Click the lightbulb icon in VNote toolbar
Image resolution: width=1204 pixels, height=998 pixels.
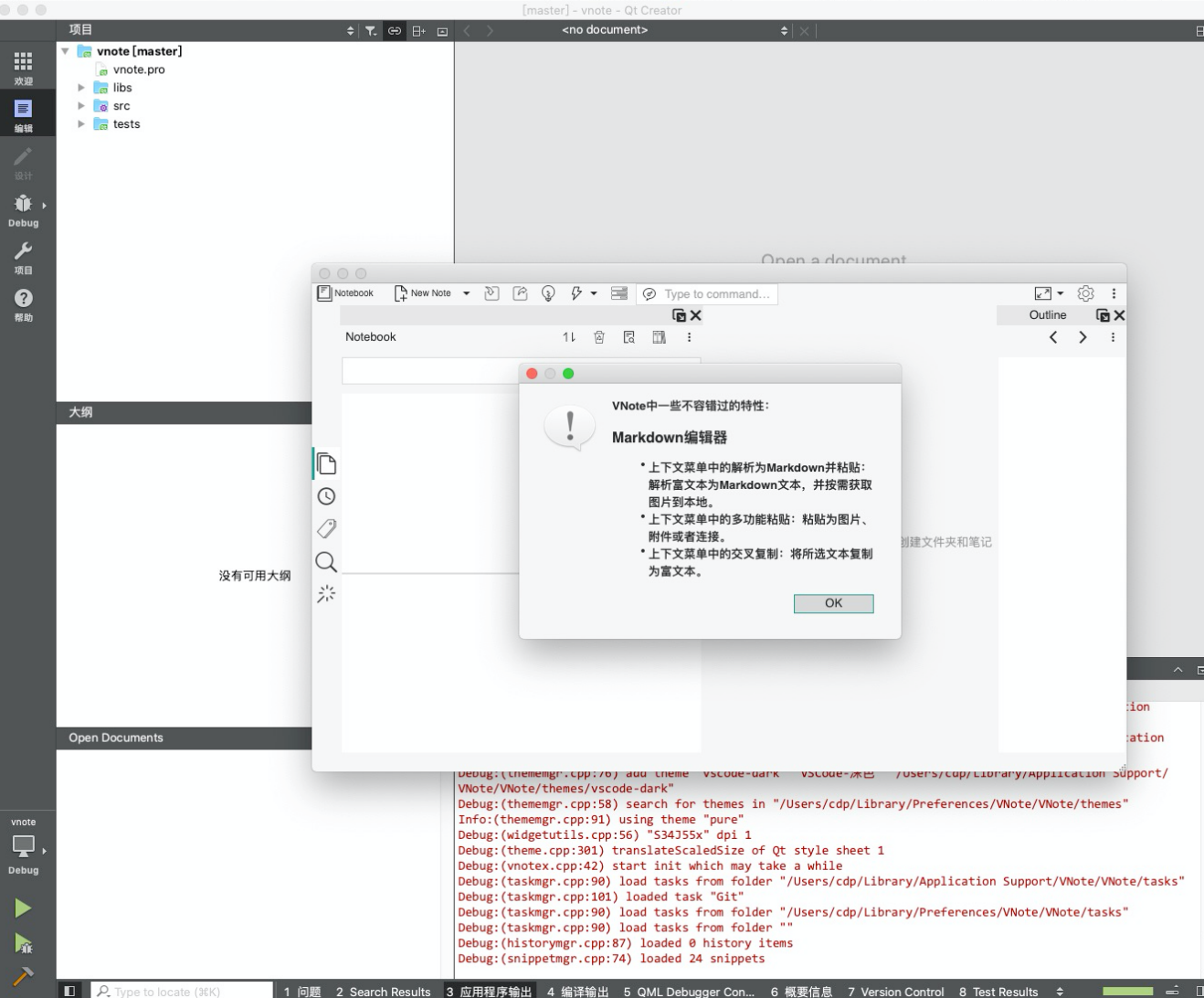[548, 293]
